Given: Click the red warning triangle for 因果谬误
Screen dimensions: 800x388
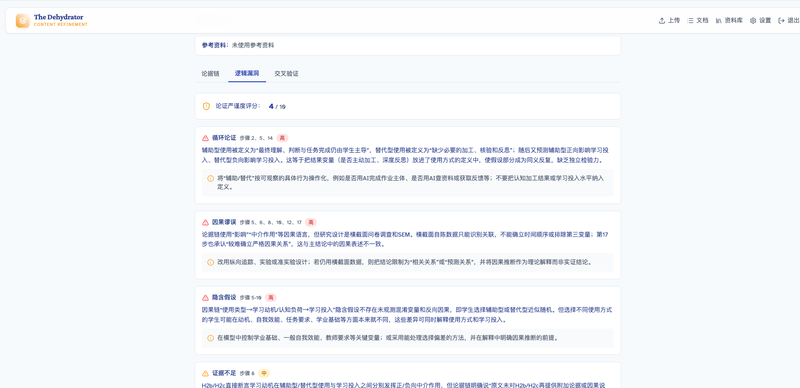Looking at the screenshot, I should coord(206,222).
